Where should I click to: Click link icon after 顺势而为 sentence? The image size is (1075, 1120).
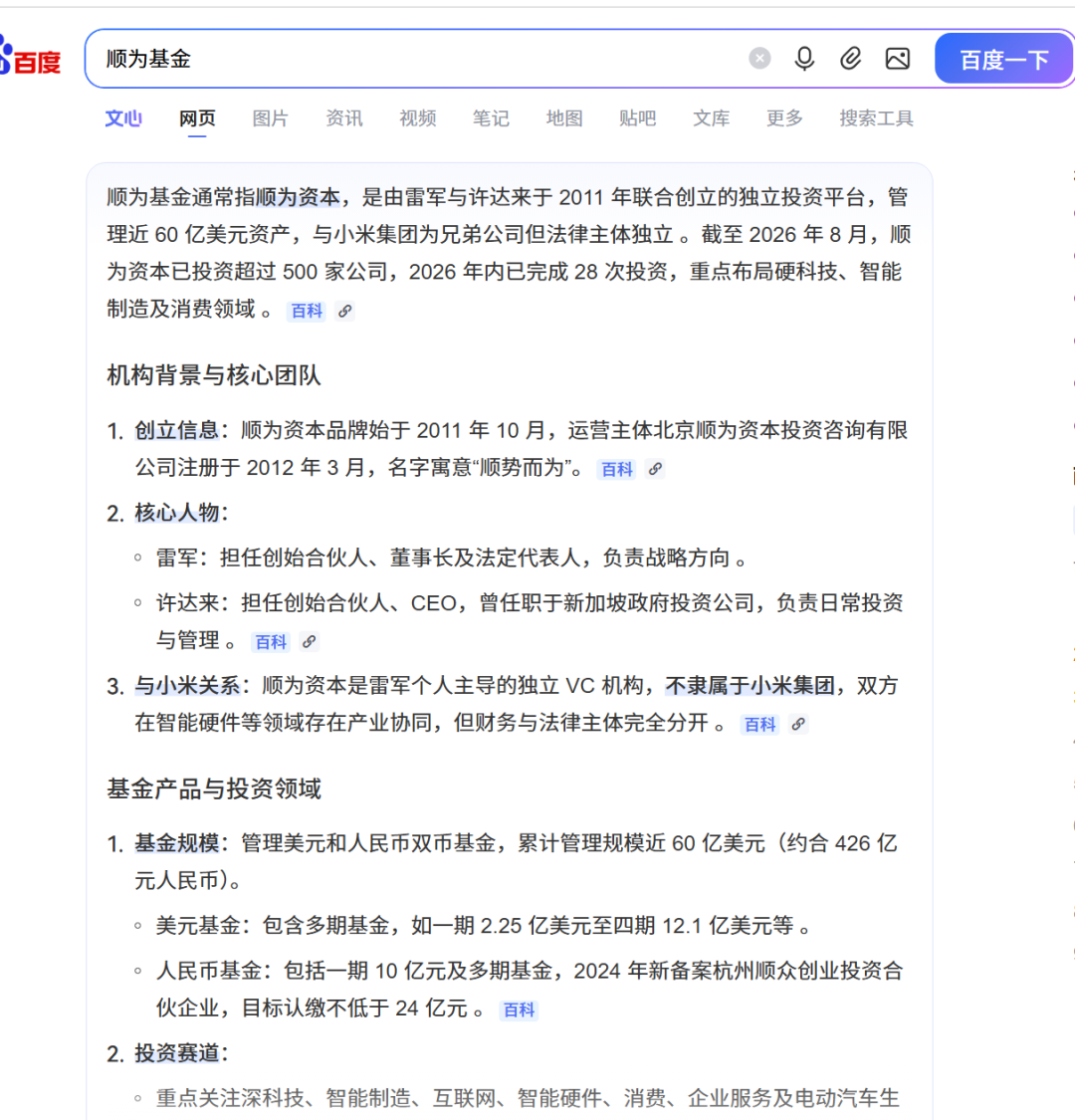pyautogui.click(x=655, y=469)
